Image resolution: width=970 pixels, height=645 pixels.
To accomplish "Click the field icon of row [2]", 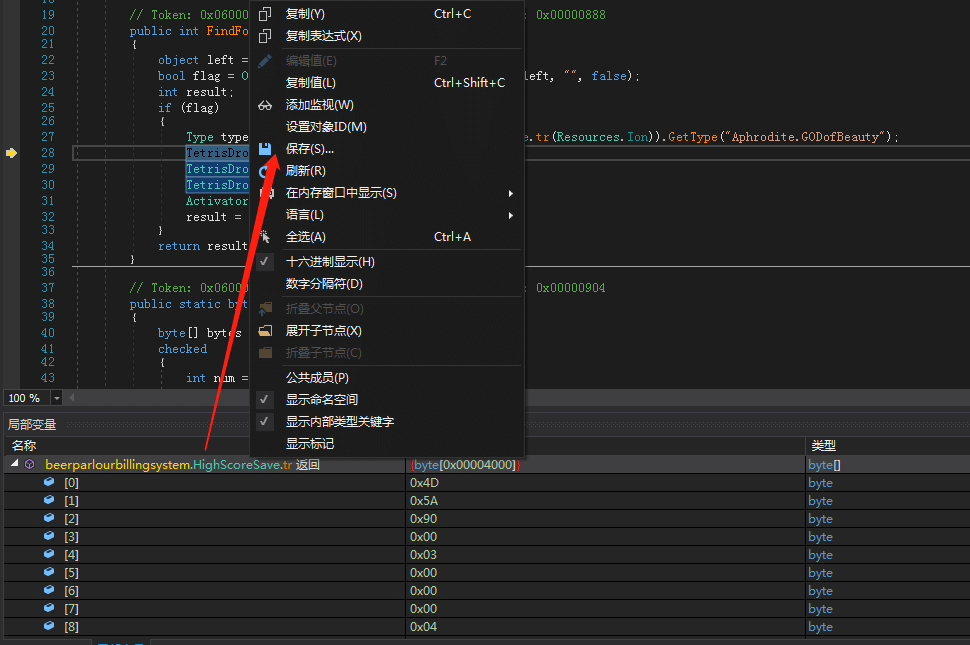I will pos(49,518).
